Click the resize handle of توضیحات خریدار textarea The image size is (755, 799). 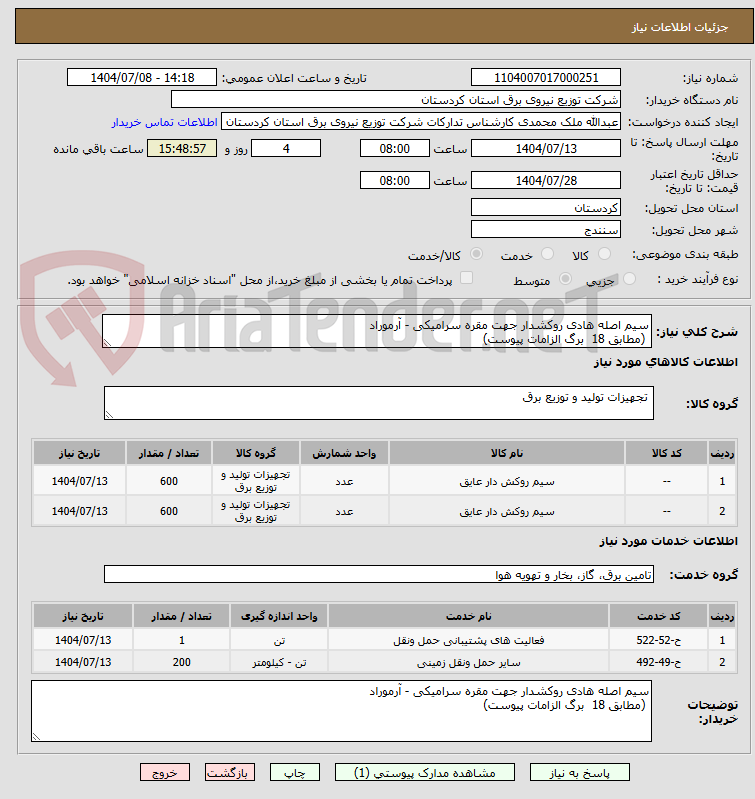click(36, 736)
